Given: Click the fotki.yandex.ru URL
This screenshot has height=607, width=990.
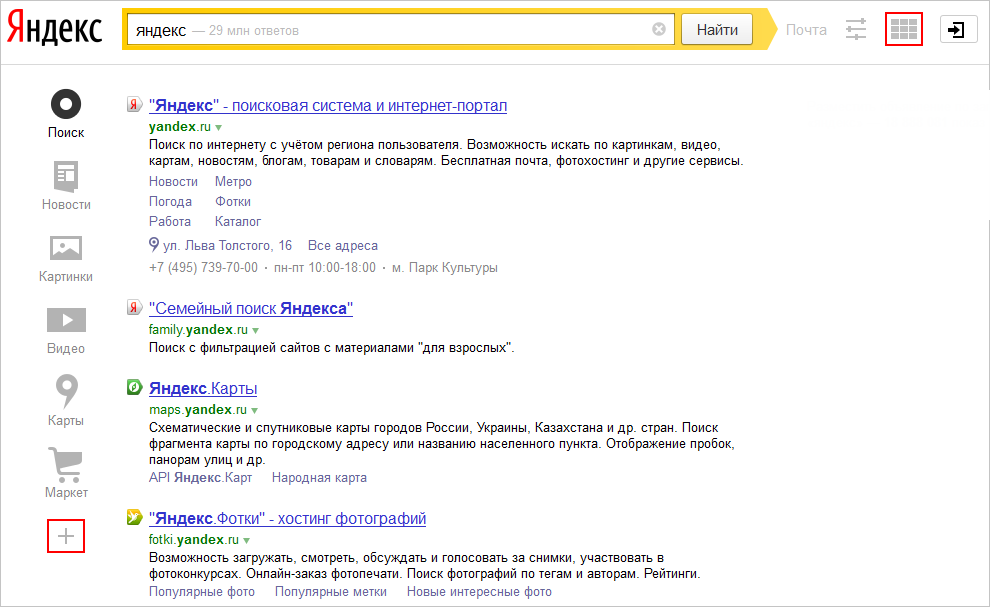Looking at the screenshot, I should pos(194,539).
